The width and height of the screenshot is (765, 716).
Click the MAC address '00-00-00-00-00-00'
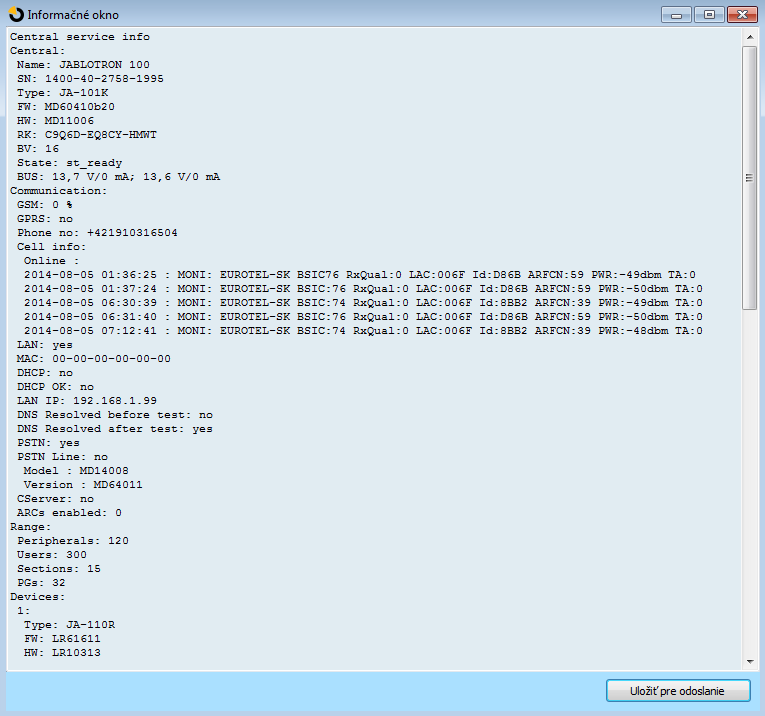coord(111,359)
